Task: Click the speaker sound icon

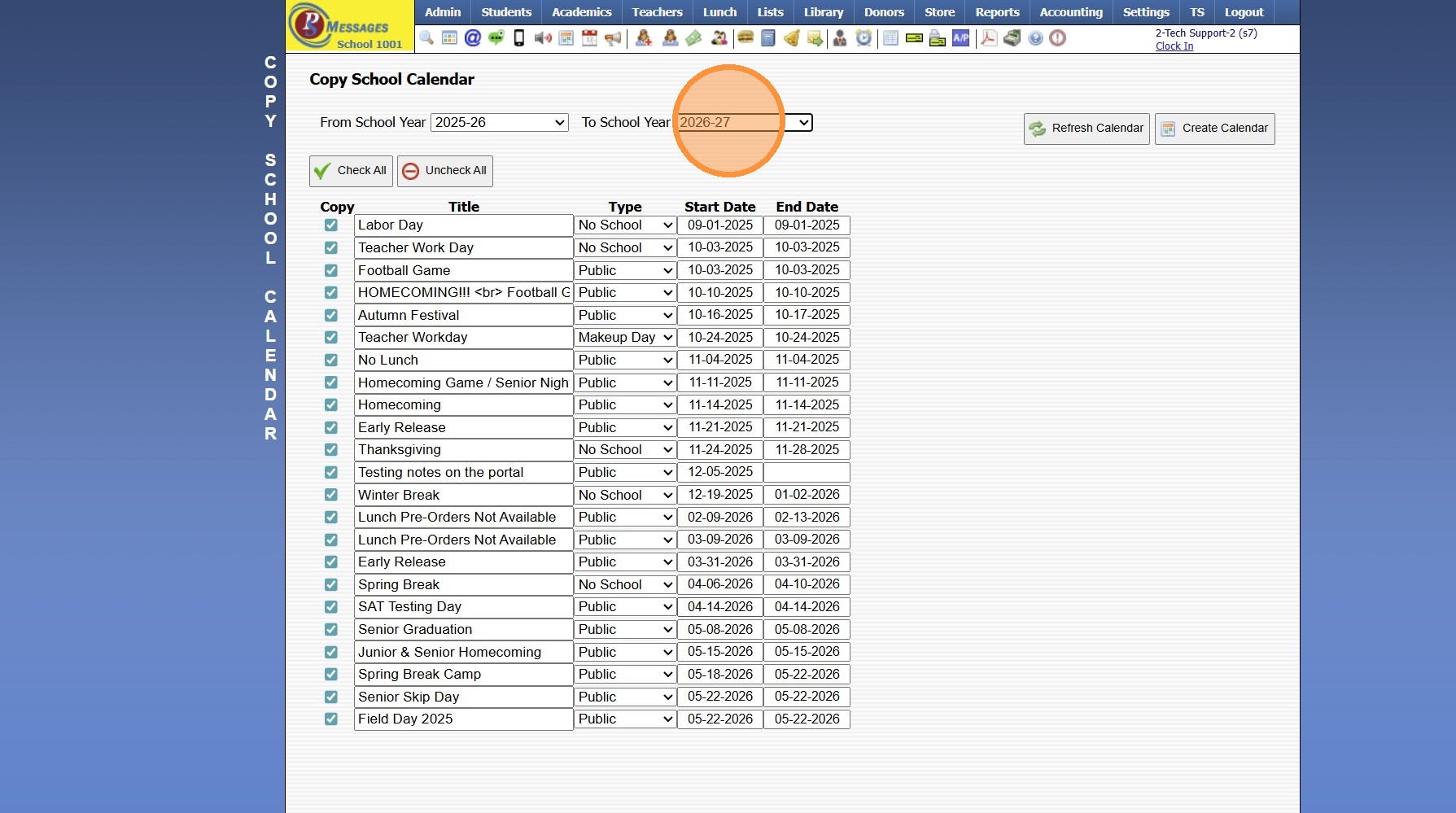Action: (543, 38)
